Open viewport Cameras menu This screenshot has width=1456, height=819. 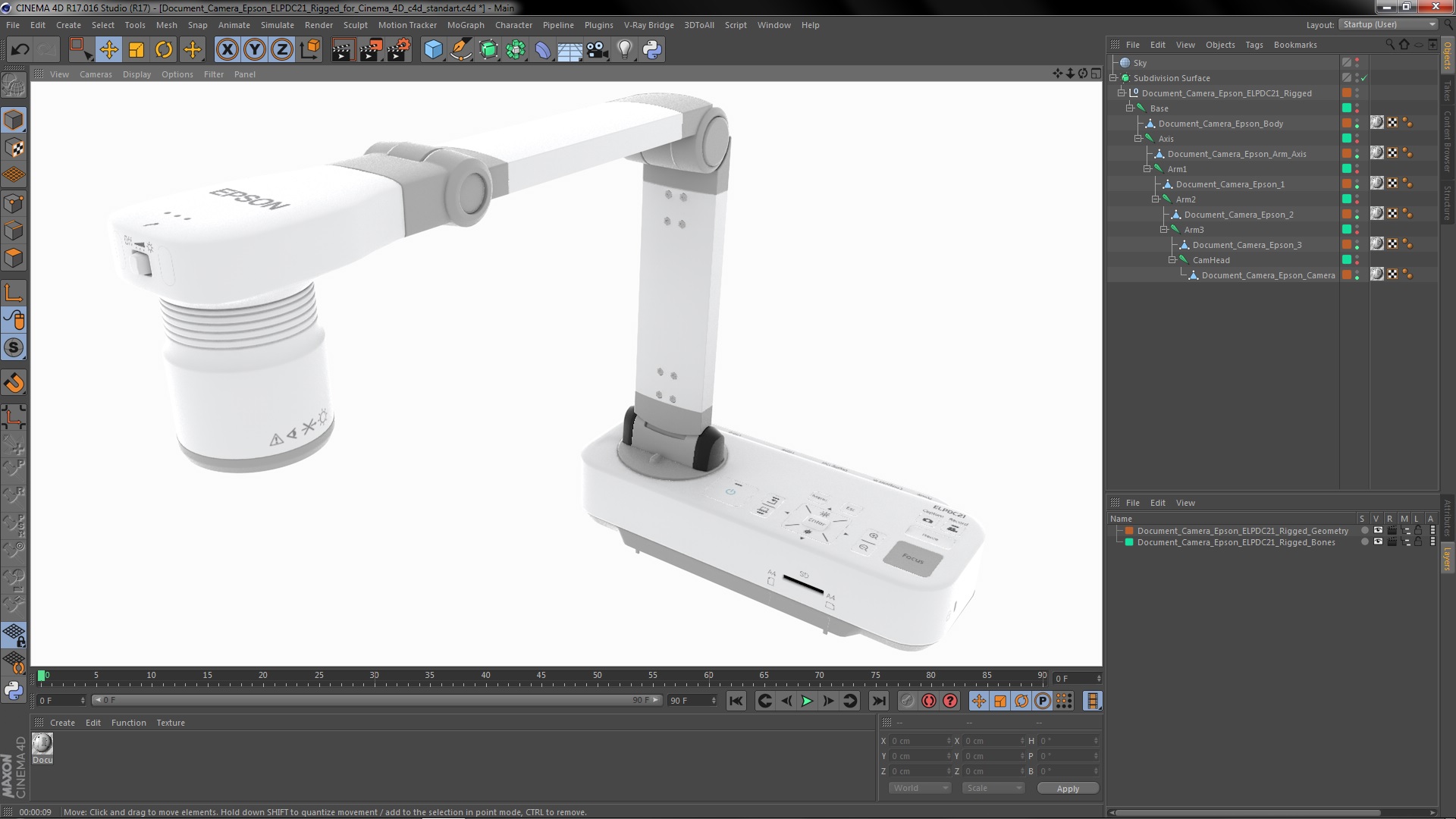click(96, 74)
